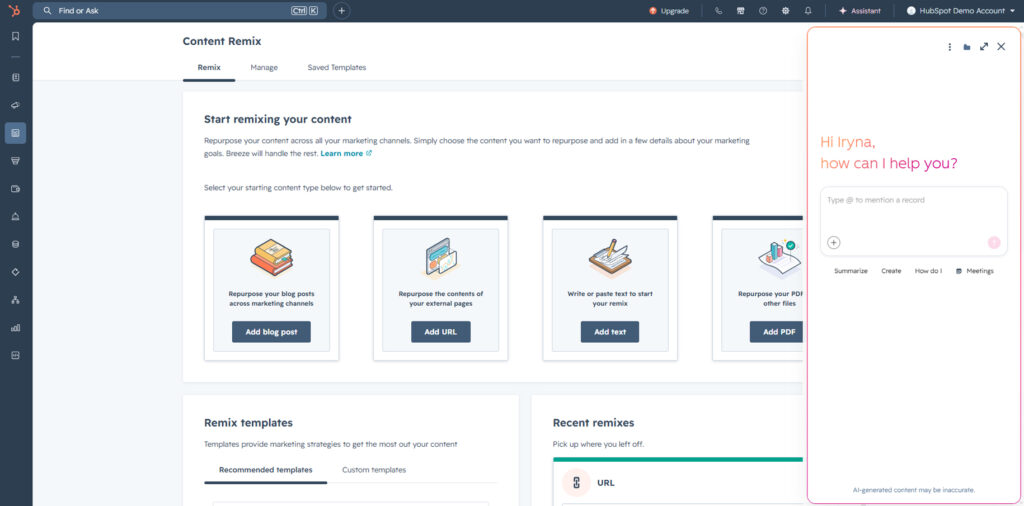Open the Settings gear icon

click(786, 10)
